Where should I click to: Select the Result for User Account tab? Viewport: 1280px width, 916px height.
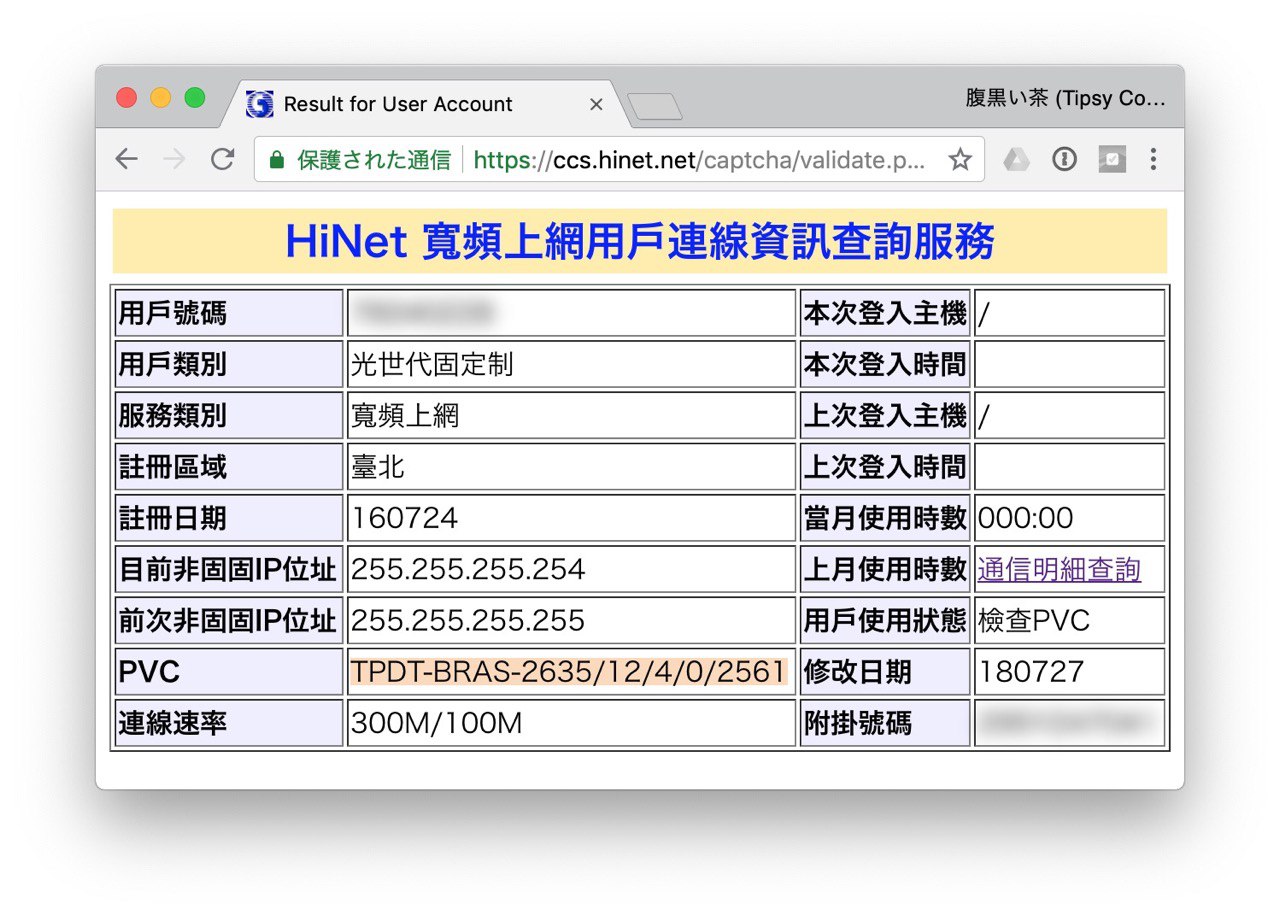coord(426,104)
